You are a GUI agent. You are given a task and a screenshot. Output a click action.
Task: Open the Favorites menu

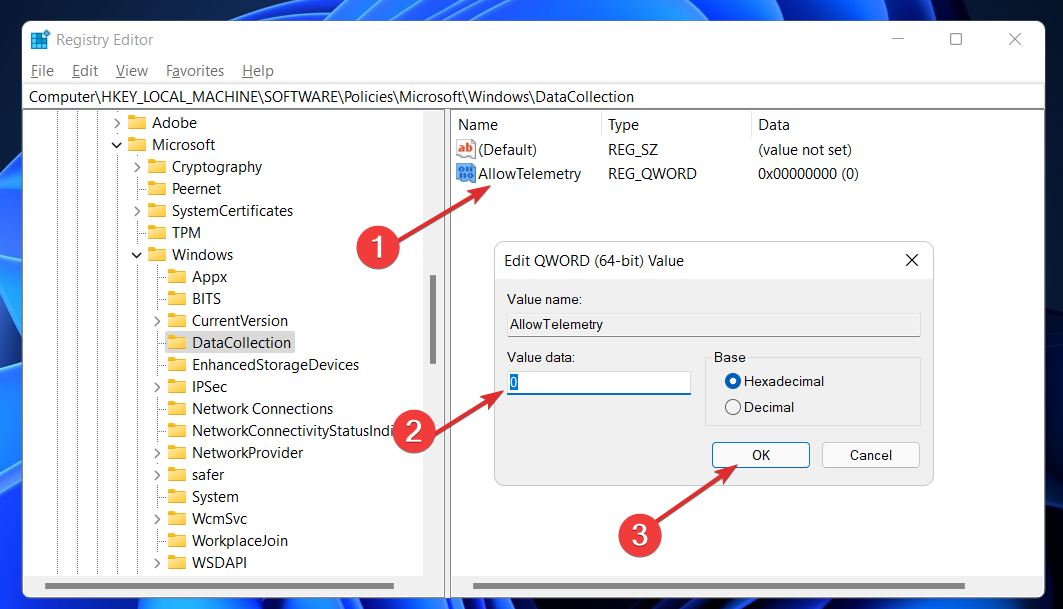[195, 71]
